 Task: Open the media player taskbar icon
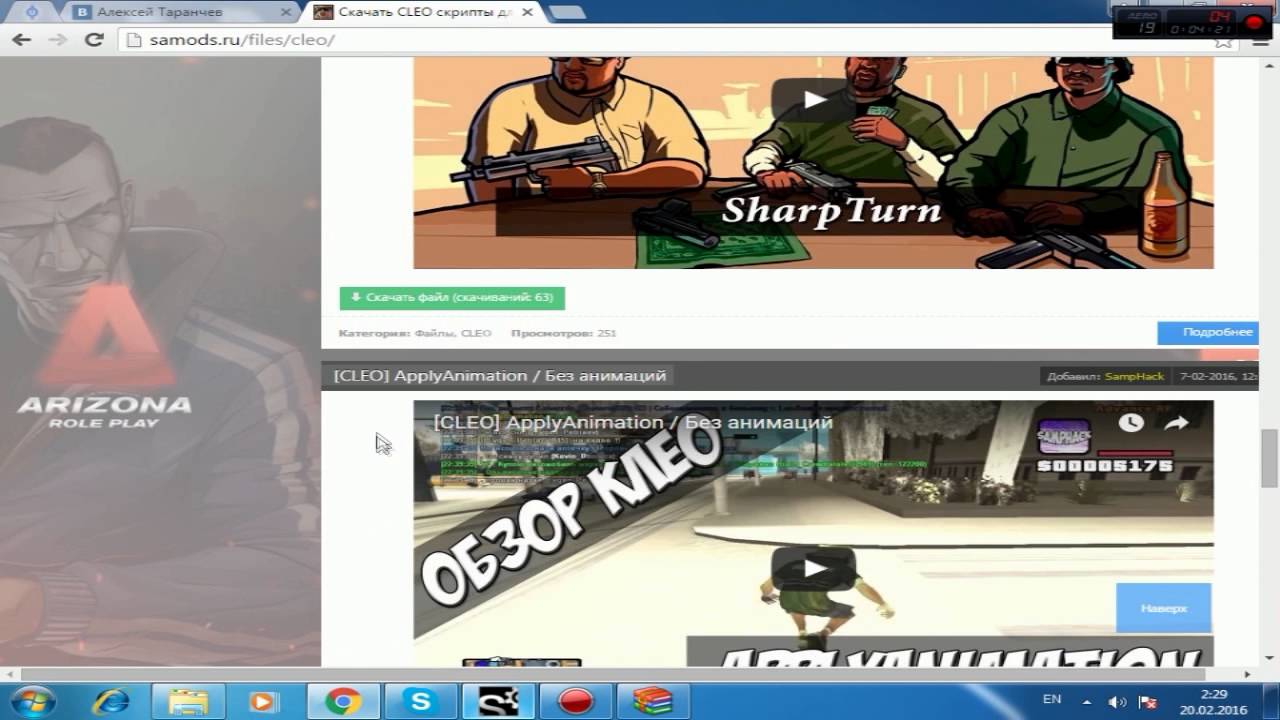click(x=264, y=701)
